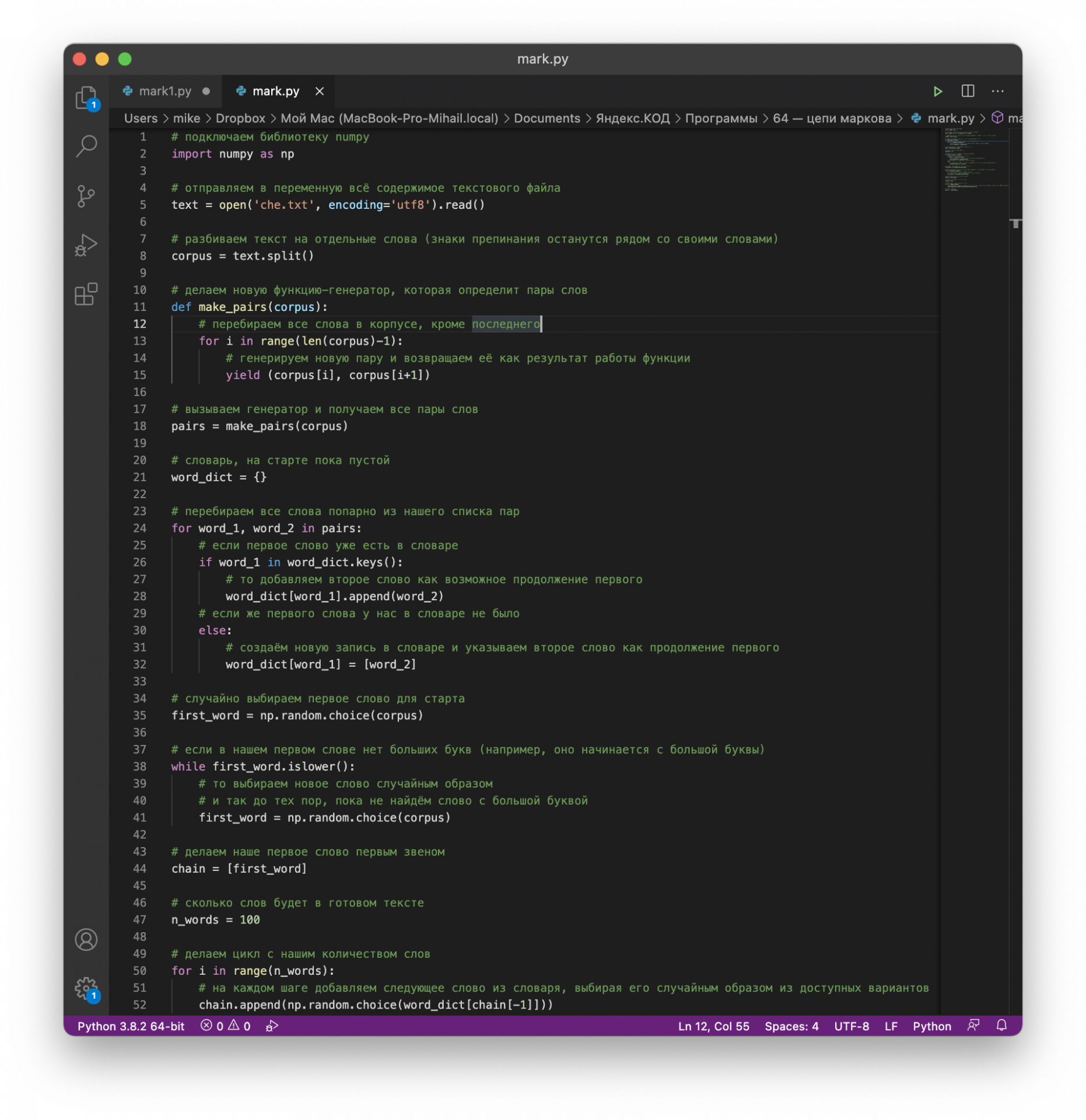Open errors and warnings problems panel
The image size is (1086, 1120).
(x=226, y=1026)
